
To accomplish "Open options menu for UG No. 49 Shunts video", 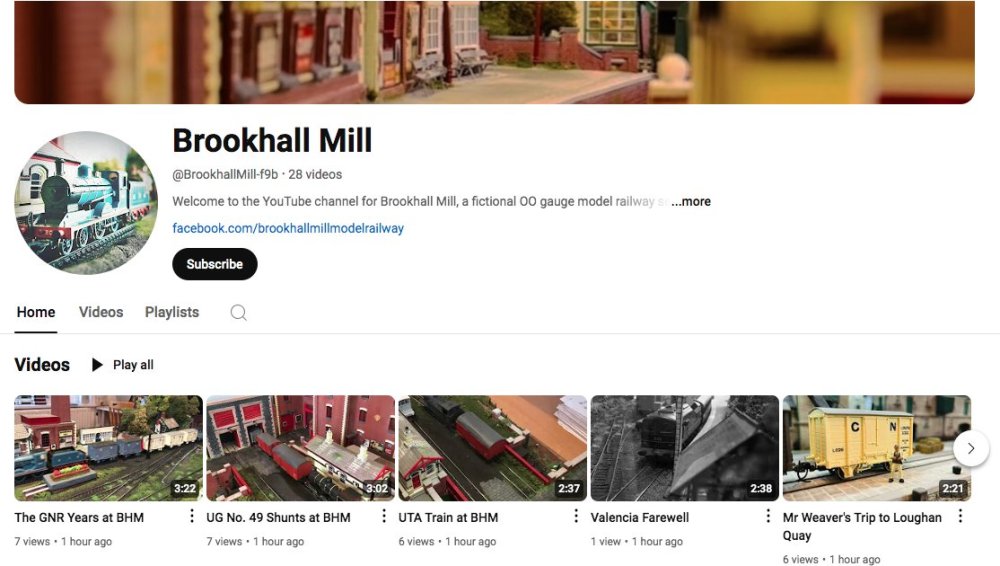I will click(x=383, y=516).
